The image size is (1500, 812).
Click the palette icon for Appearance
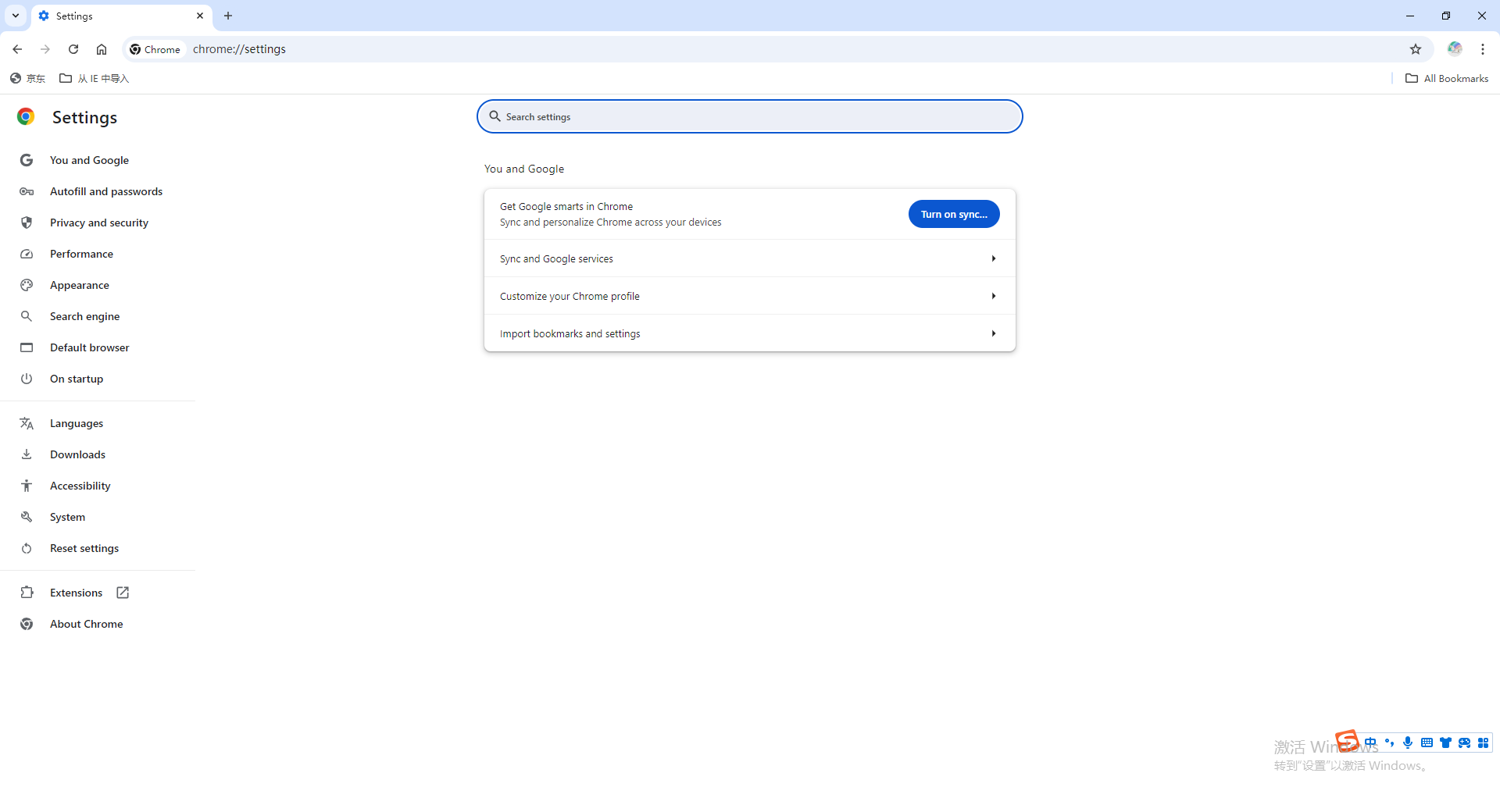(27, 285)
